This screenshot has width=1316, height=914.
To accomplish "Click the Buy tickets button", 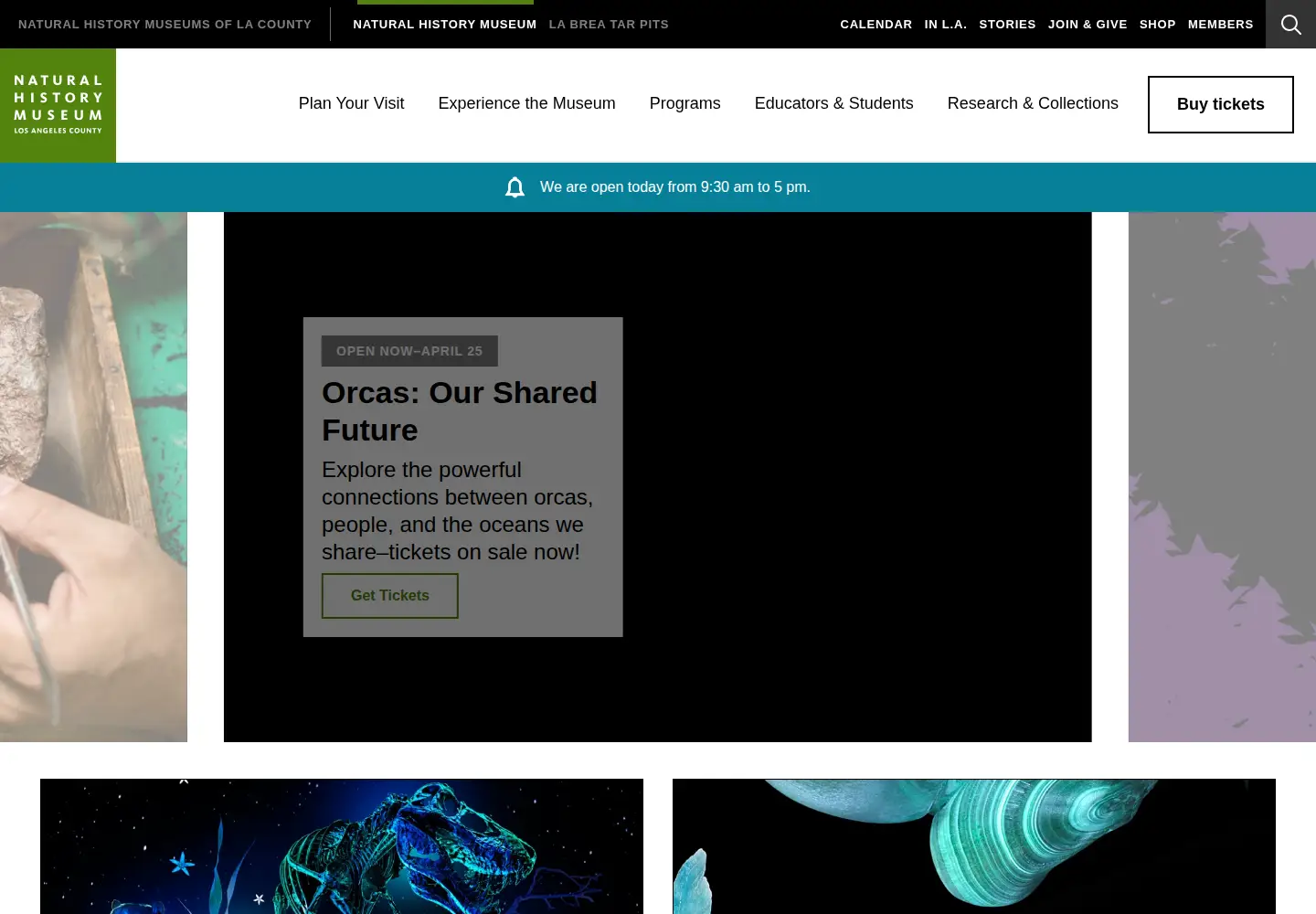I will pos(1221,104).
